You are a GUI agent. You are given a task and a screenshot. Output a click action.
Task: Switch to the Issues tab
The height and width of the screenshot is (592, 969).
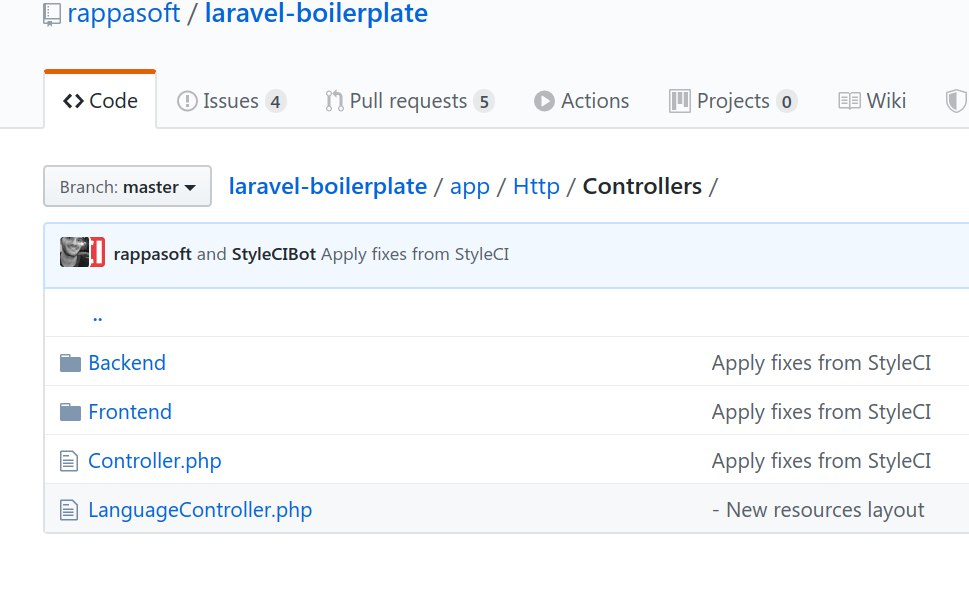pyautogui.click(x=231, y=101)
